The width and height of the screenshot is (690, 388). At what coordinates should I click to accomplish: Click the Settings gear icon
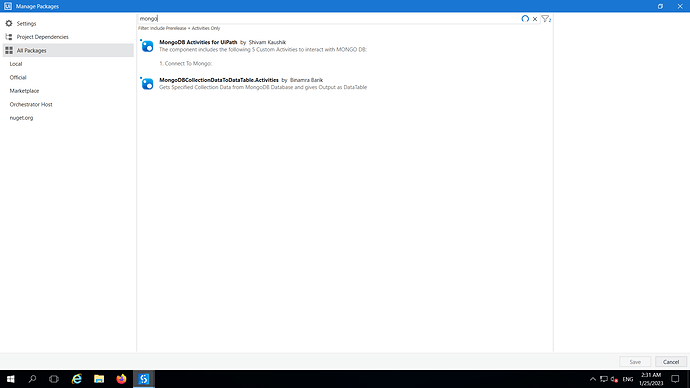(x=9, y=23)
